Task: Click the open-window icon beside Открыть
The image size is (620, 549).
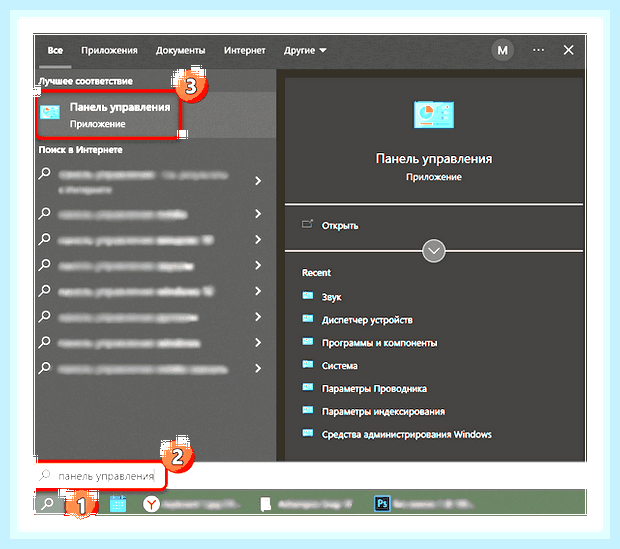Action: click(307, 224)
